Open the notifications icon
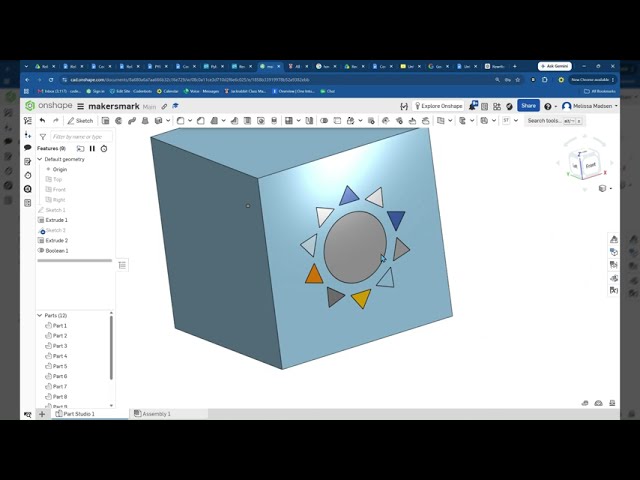Screen dimensions: 640x480 coord(473,106)
